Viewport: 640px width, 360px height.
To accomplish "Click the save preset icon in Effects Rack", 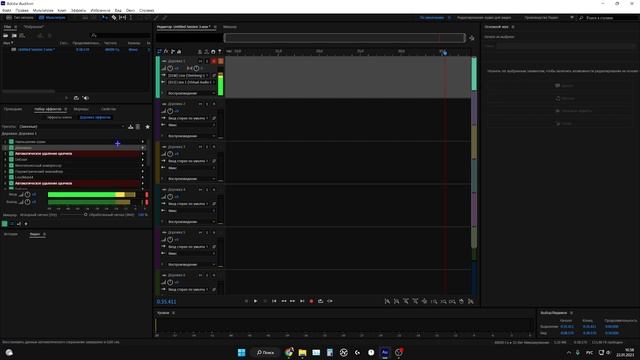I will [131, 127].
